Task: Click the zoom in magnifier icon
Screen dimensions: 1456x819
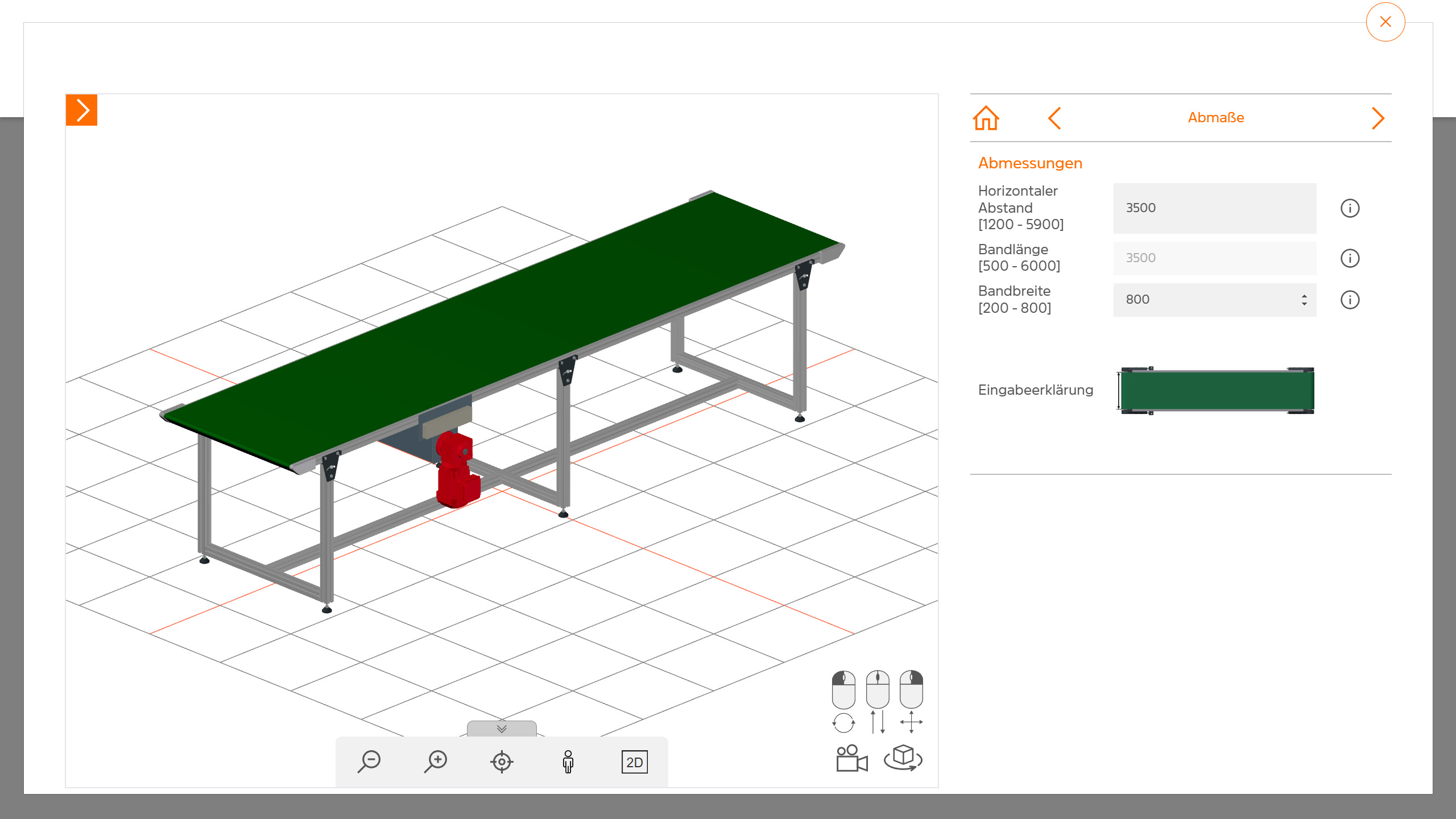Action: click(436, 762)
